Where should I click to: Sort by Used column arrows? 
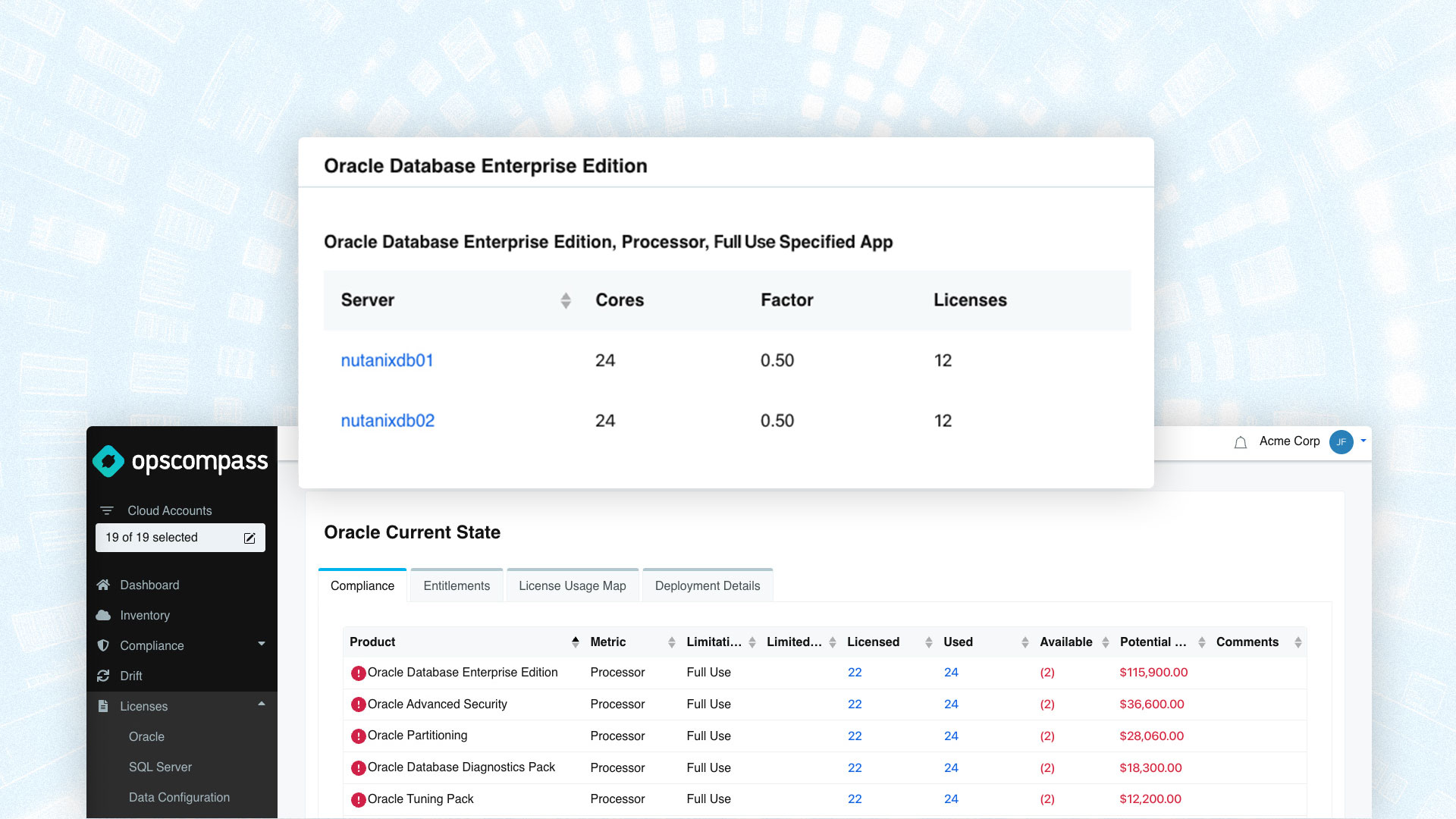(1025, 642)
